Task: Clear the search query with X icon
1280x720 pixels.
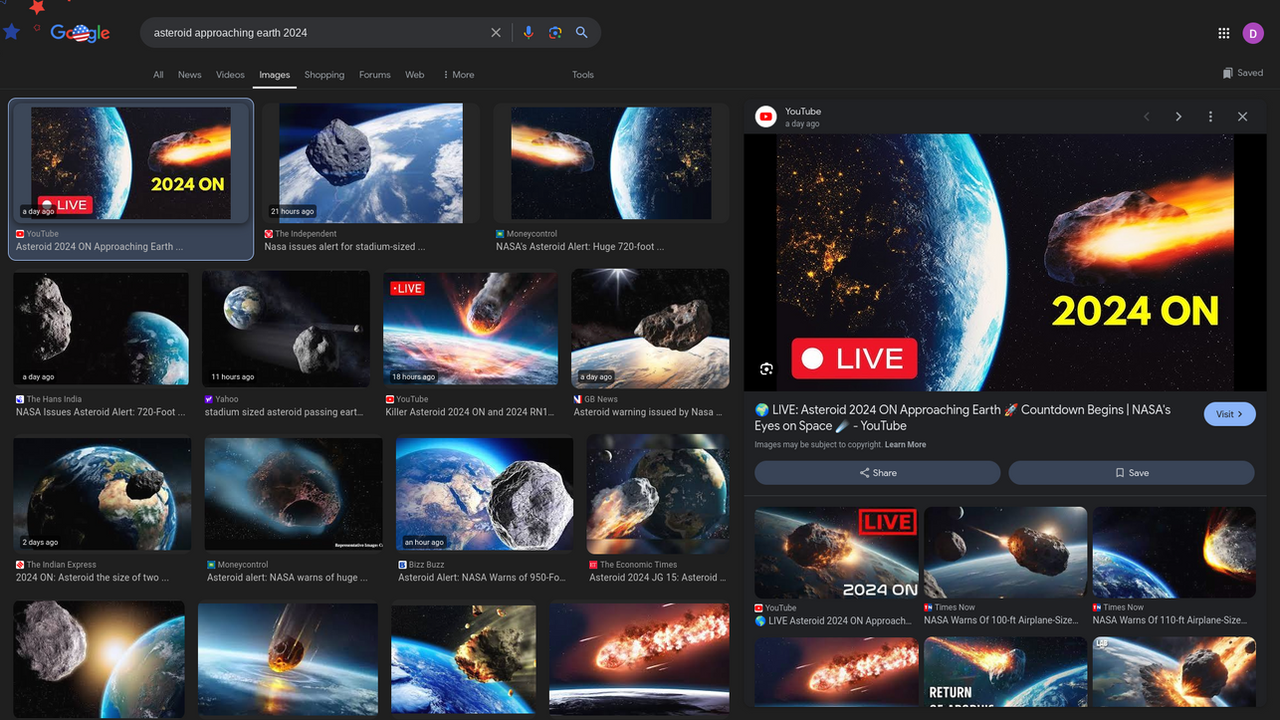Action: pos(496,33)
